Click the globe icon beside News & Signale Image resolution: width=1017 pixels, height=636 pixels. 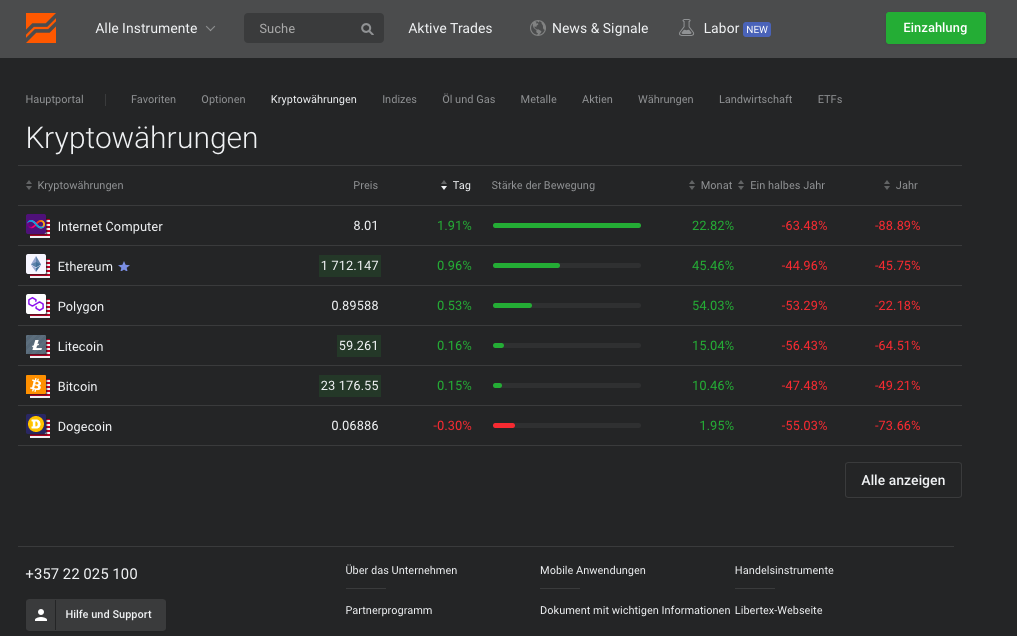click(538, 28)
